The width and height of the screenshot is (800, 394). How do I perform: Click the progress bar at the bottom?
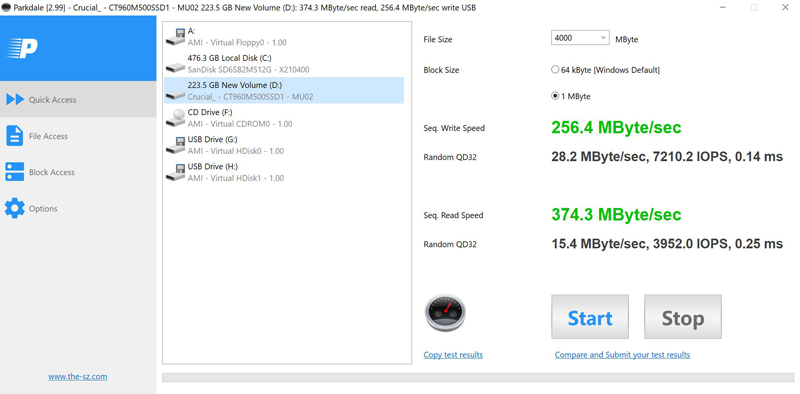click(x=478, y=378)
